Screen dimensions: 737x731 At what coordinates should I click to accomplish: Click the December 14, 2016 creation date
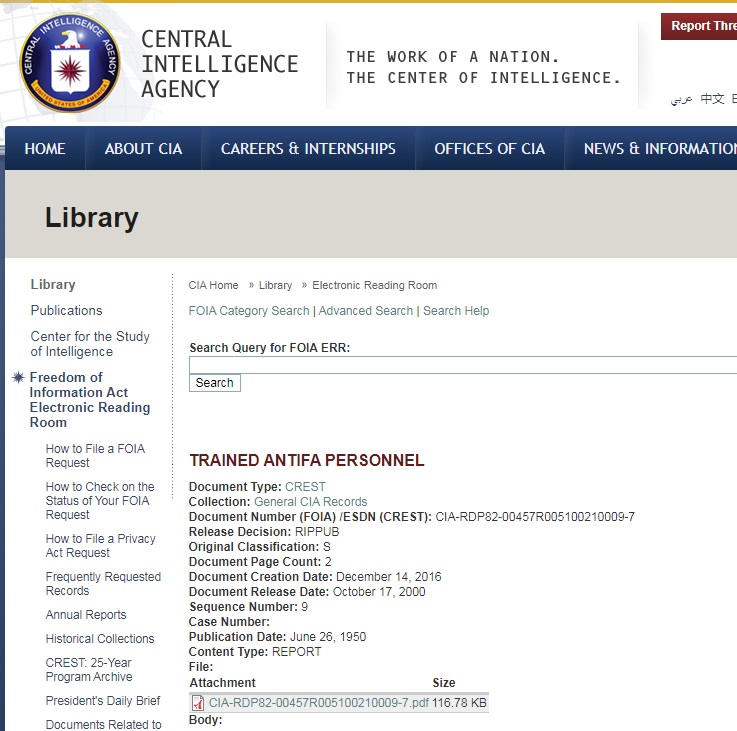point(389,577)
